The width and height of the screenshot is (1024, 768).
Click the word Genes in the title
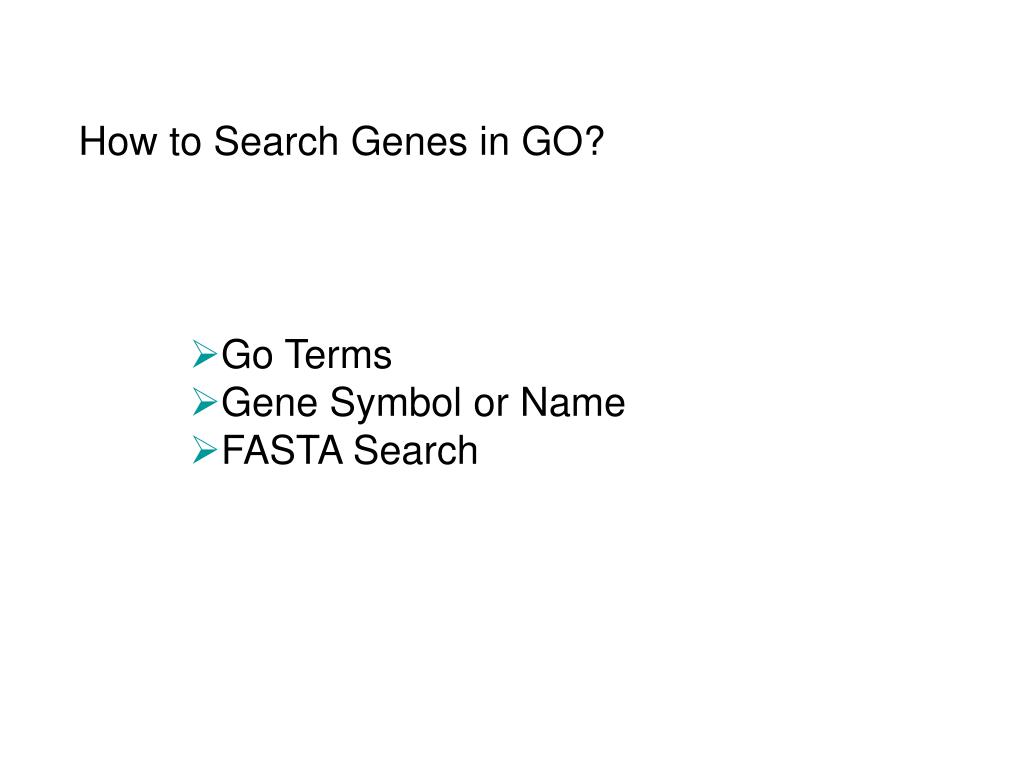point(409,141)
